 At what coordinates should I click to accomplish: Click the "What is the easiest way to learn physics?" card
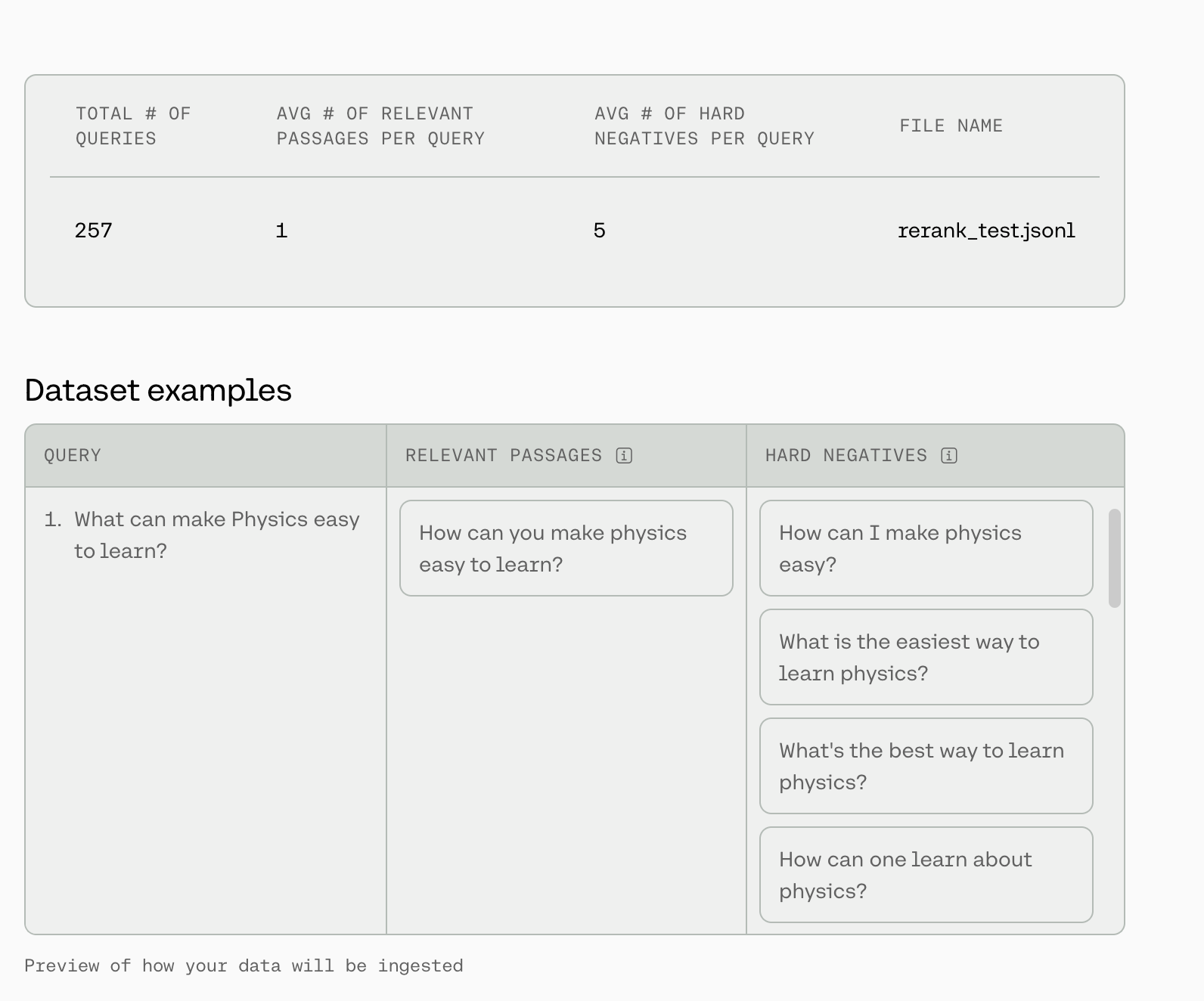[x=926, y=657]
